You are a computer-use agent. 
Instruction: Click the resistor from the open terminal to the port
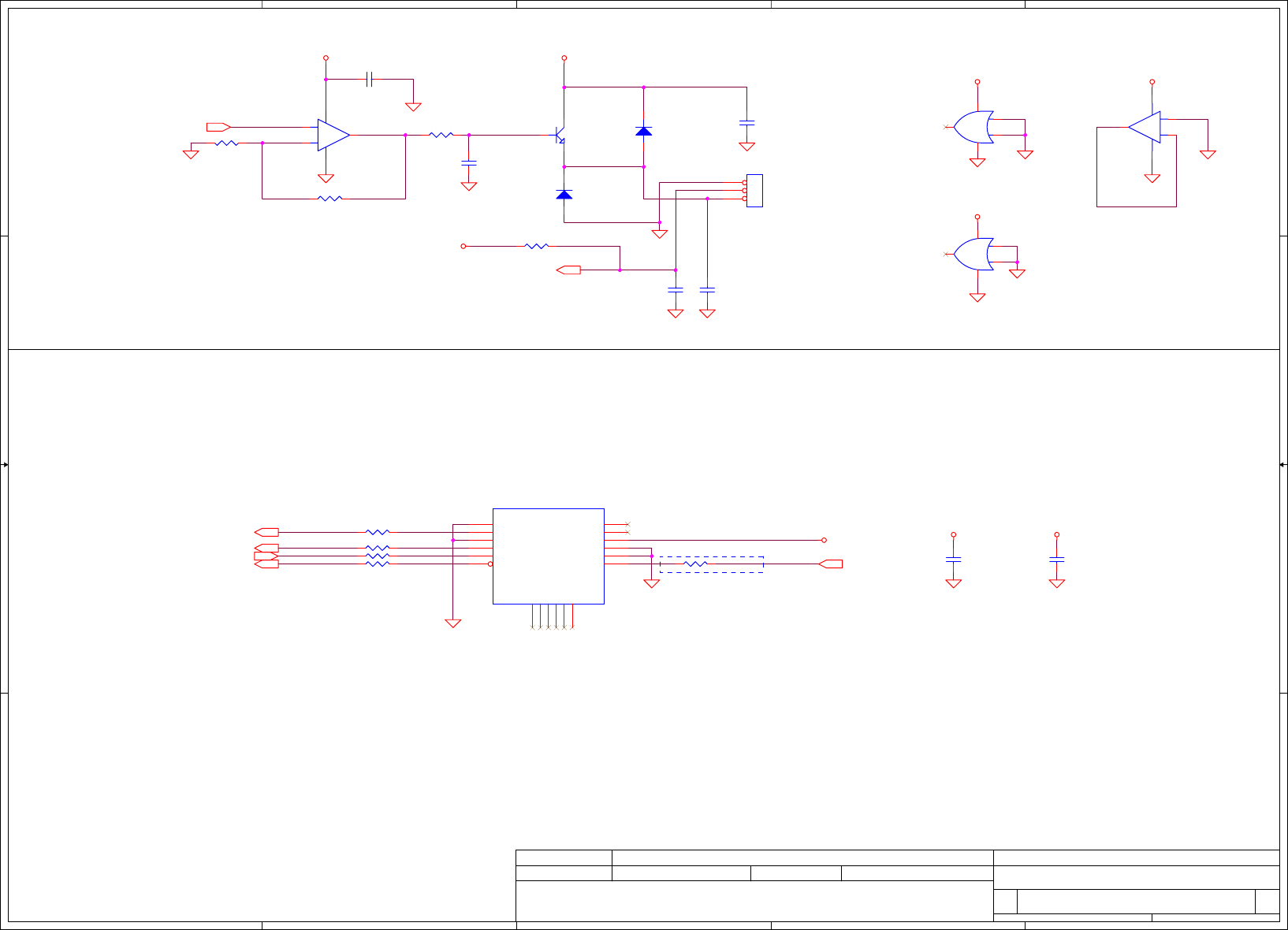pos(537,246)
